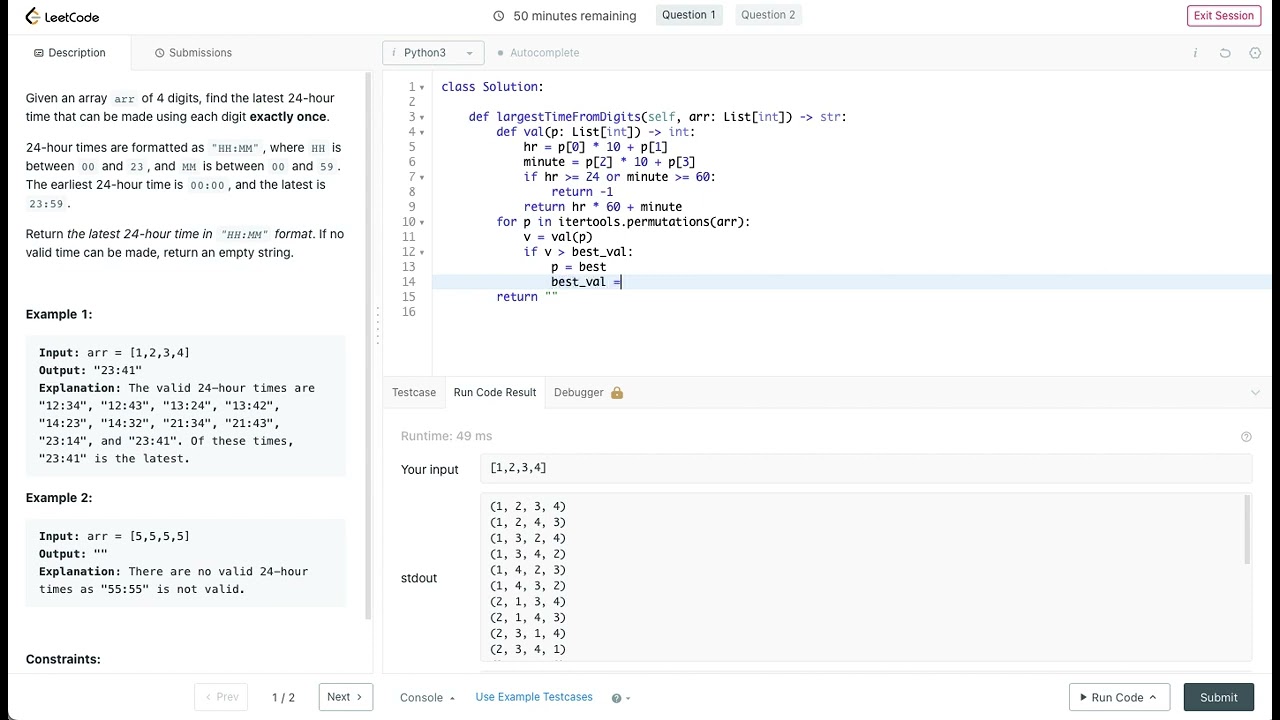This screenshot has height=720, width=1280.
Task: Switch to Question 2 tab
Action: pos(768,15)
